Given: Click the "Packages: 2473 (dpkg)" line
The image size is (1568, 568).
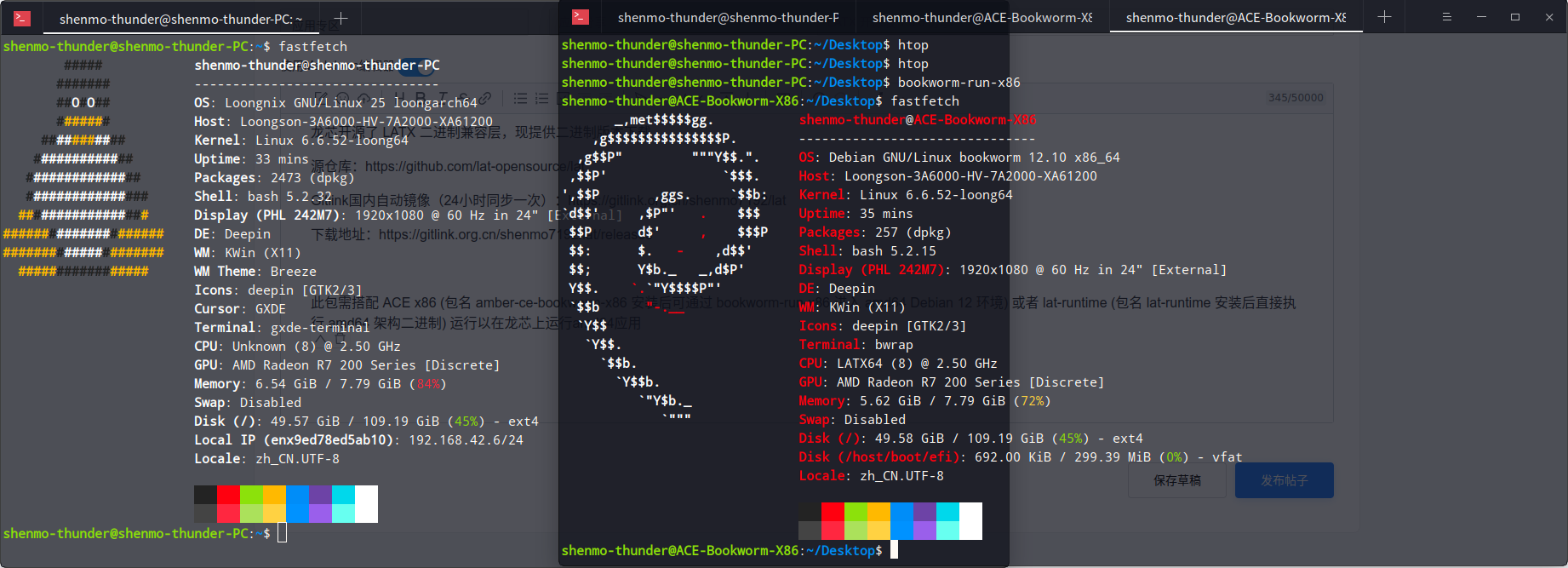Looking at the screenshot, I should click(274, 178).
